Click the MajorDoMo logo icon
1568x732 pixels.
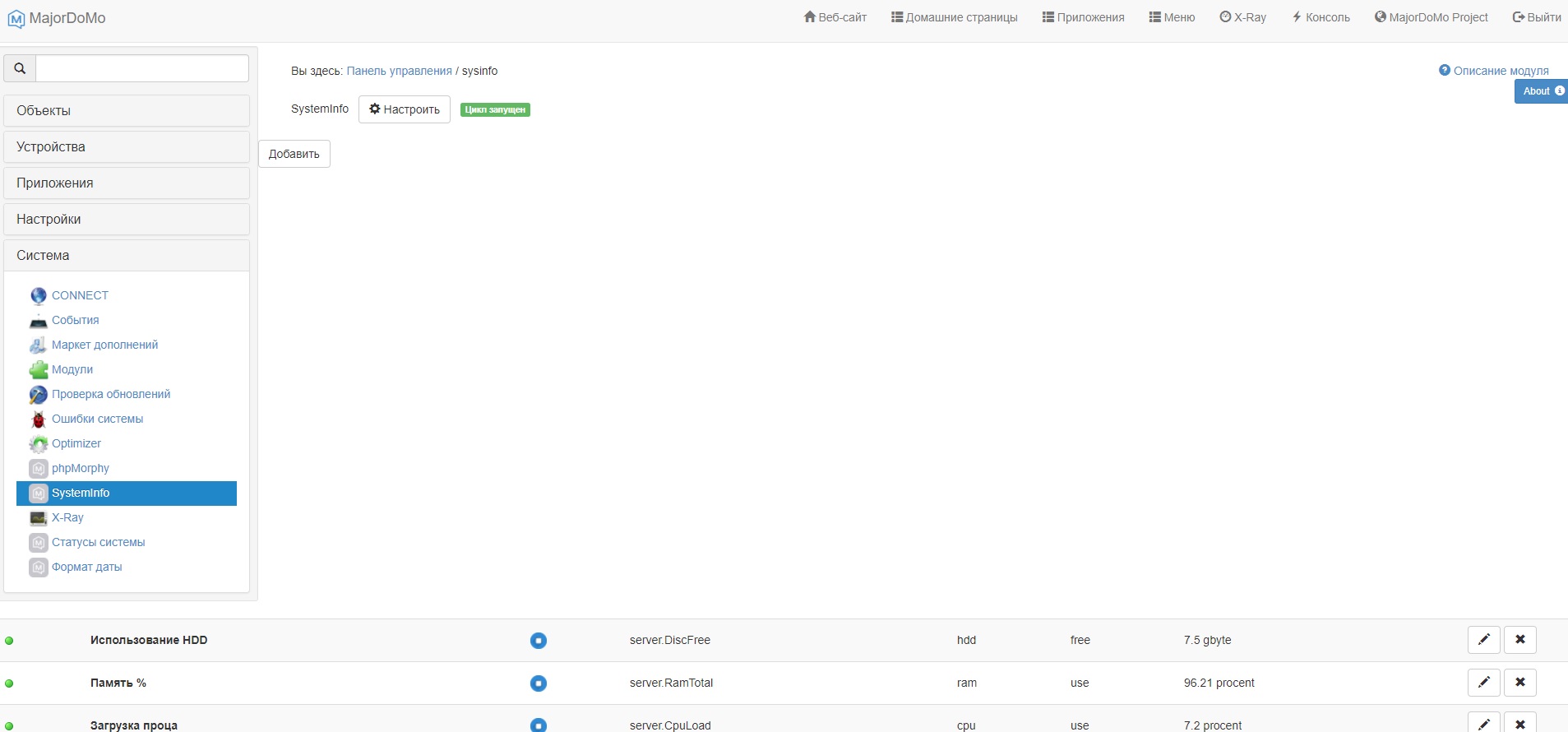[x=16, y=18]
